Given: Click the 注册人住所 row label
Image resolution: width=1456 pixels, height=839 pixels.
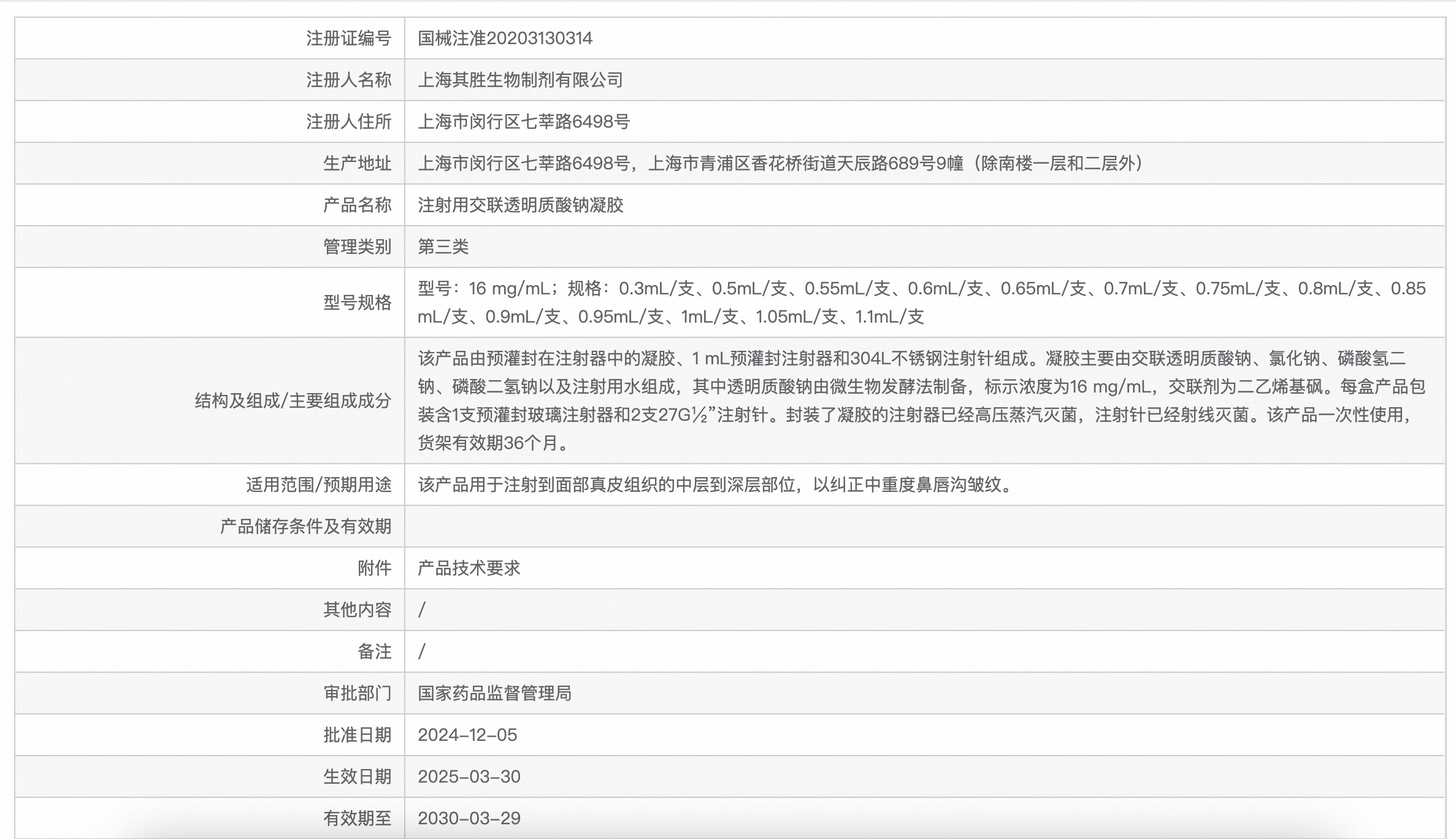Looking at the screenshot, I should coord(347,121).
